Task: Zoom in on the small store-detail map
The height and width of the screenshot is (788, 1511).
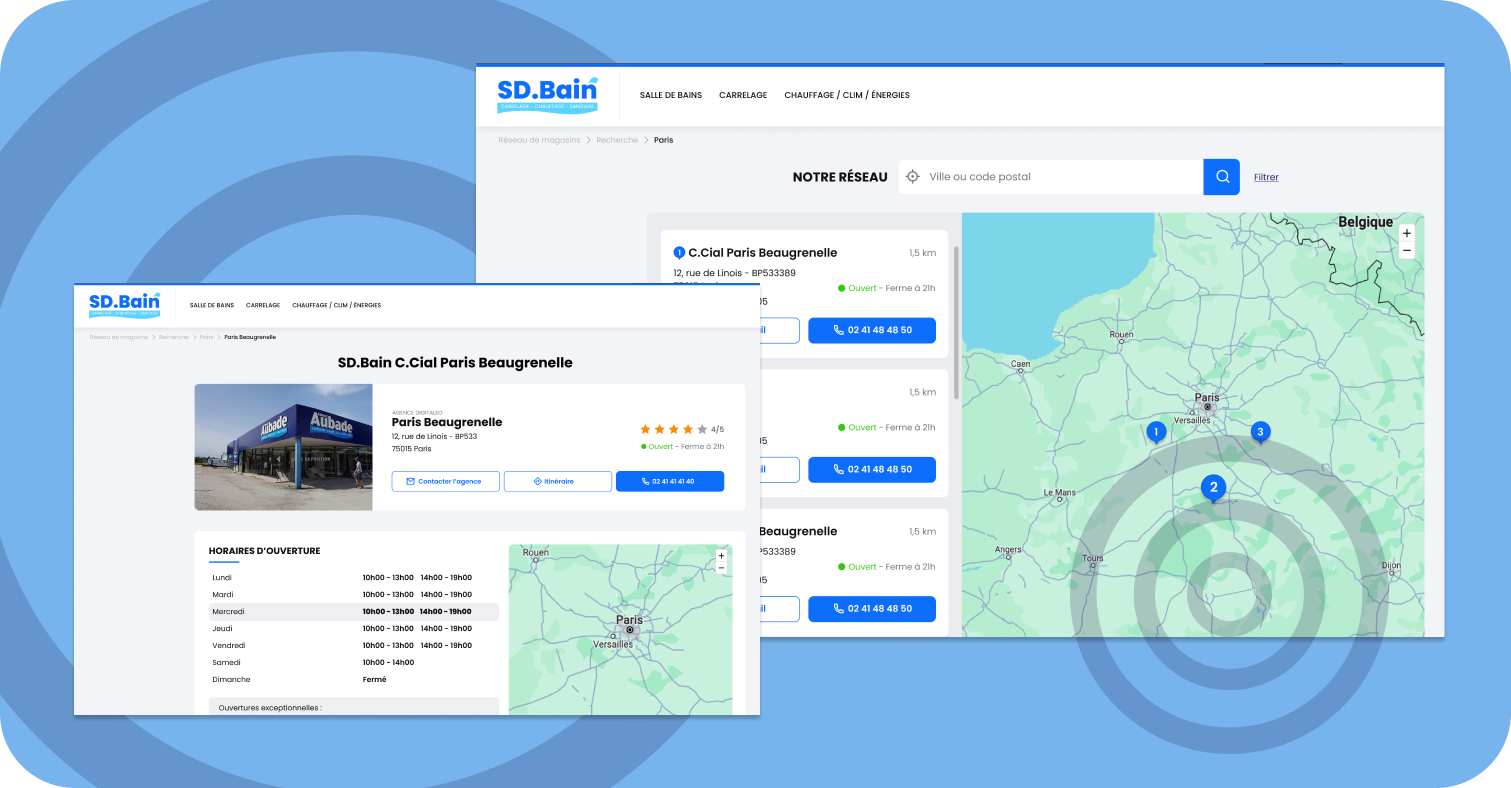Action: 721,555
